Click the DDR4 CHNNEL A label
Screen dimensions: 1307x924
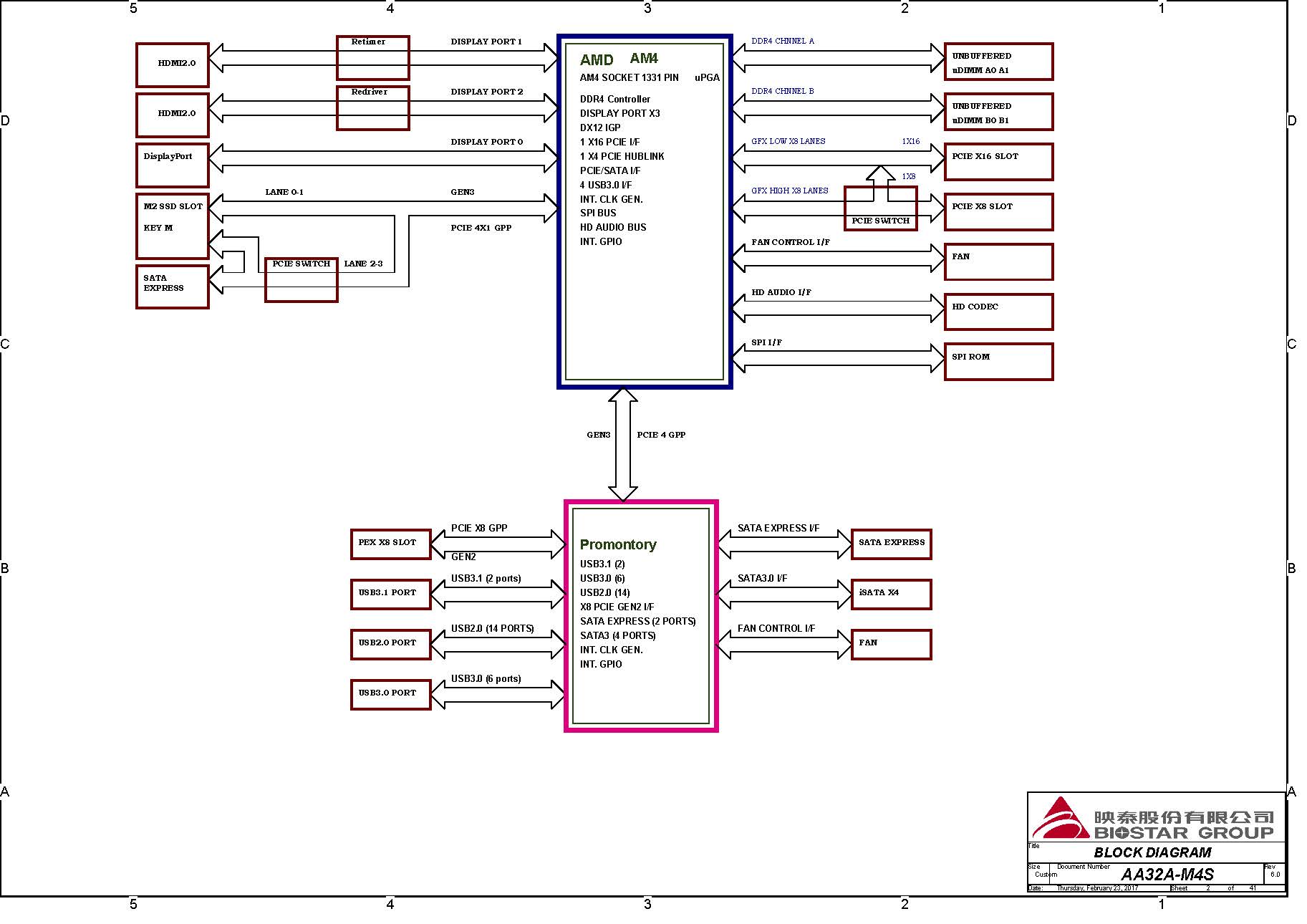(783, 41)
